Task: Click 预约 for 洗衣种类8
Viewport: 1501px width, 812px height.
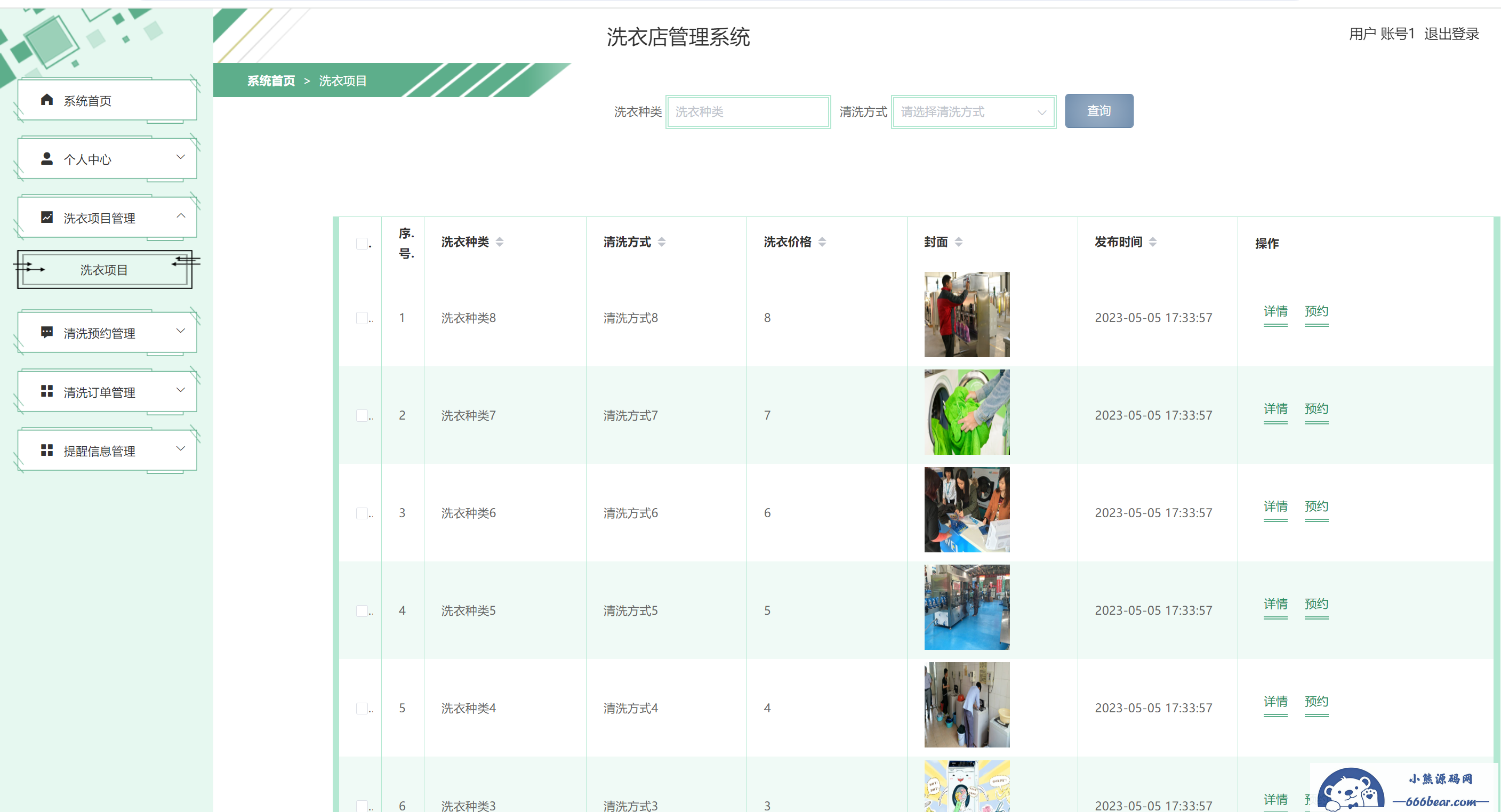Action: pyautogui.click(x=1317, y=312)
